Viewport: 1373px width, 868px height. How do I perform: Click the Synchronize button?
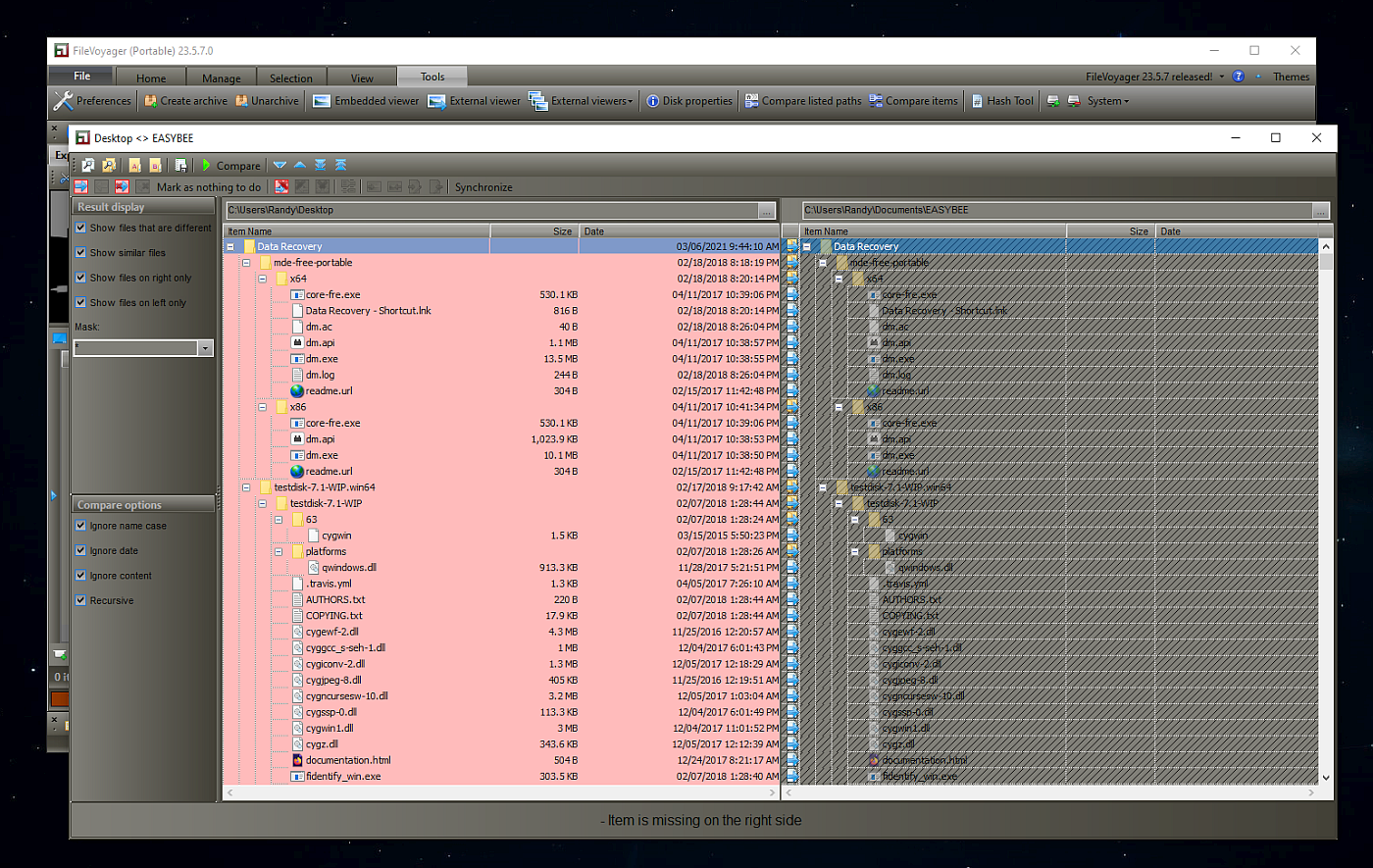[x=483, y=186]
